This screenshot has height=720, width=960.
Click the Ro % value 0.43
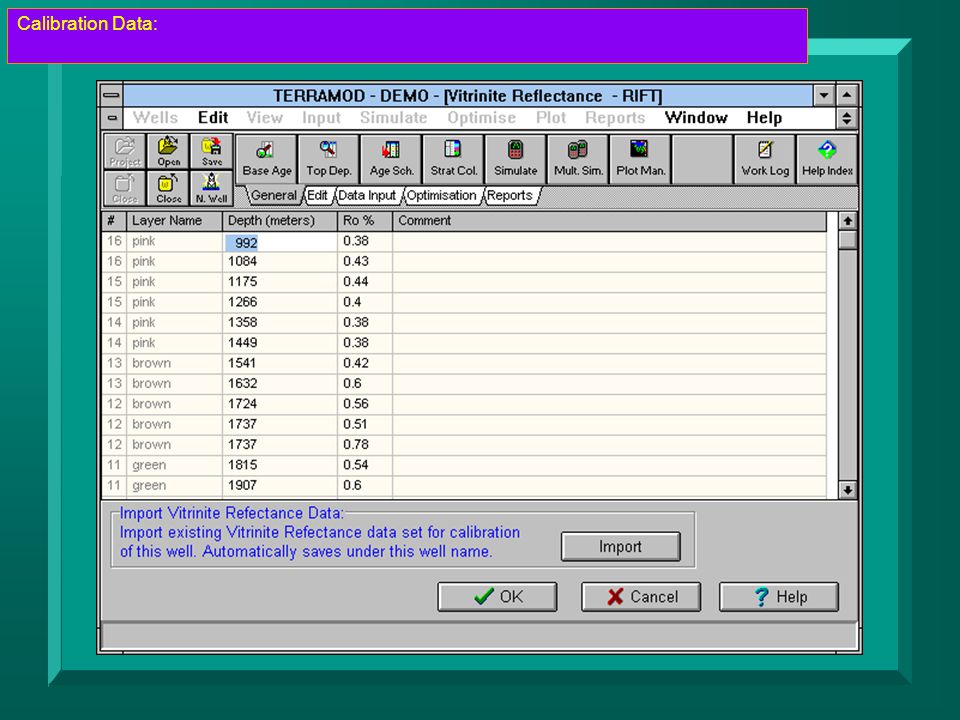click(365, 261)
